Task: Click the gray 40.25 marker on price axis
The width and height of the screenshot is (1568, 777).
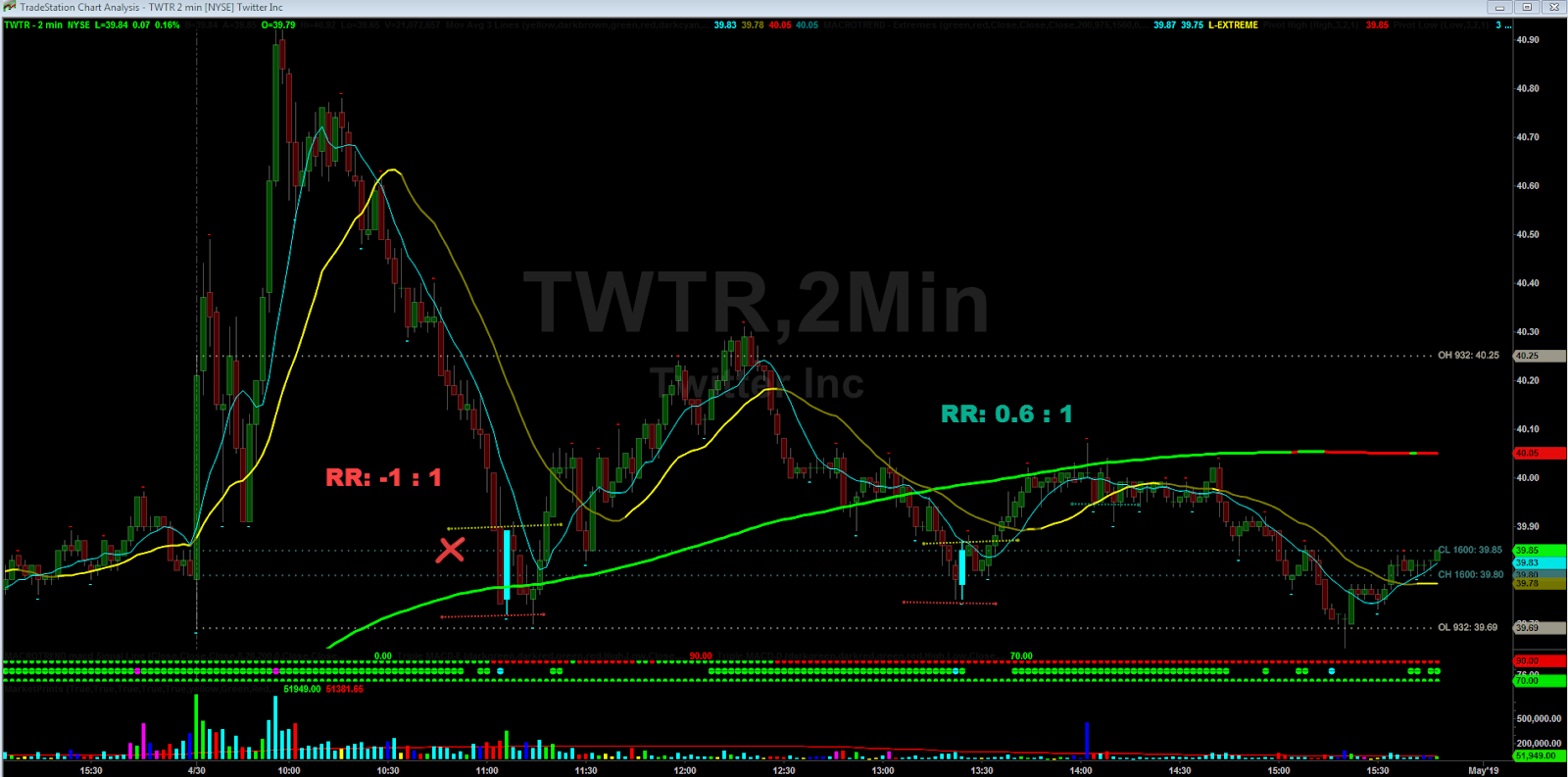Action: pyautogui.click(x=1540, y=356)
